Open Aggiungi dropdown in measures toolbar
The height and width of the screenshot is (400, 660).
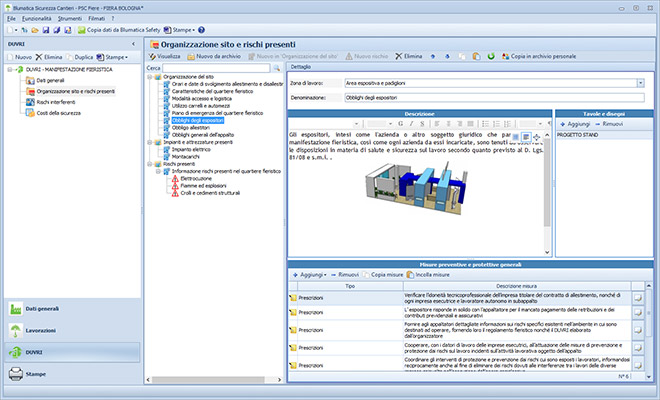tap(310, 273)
